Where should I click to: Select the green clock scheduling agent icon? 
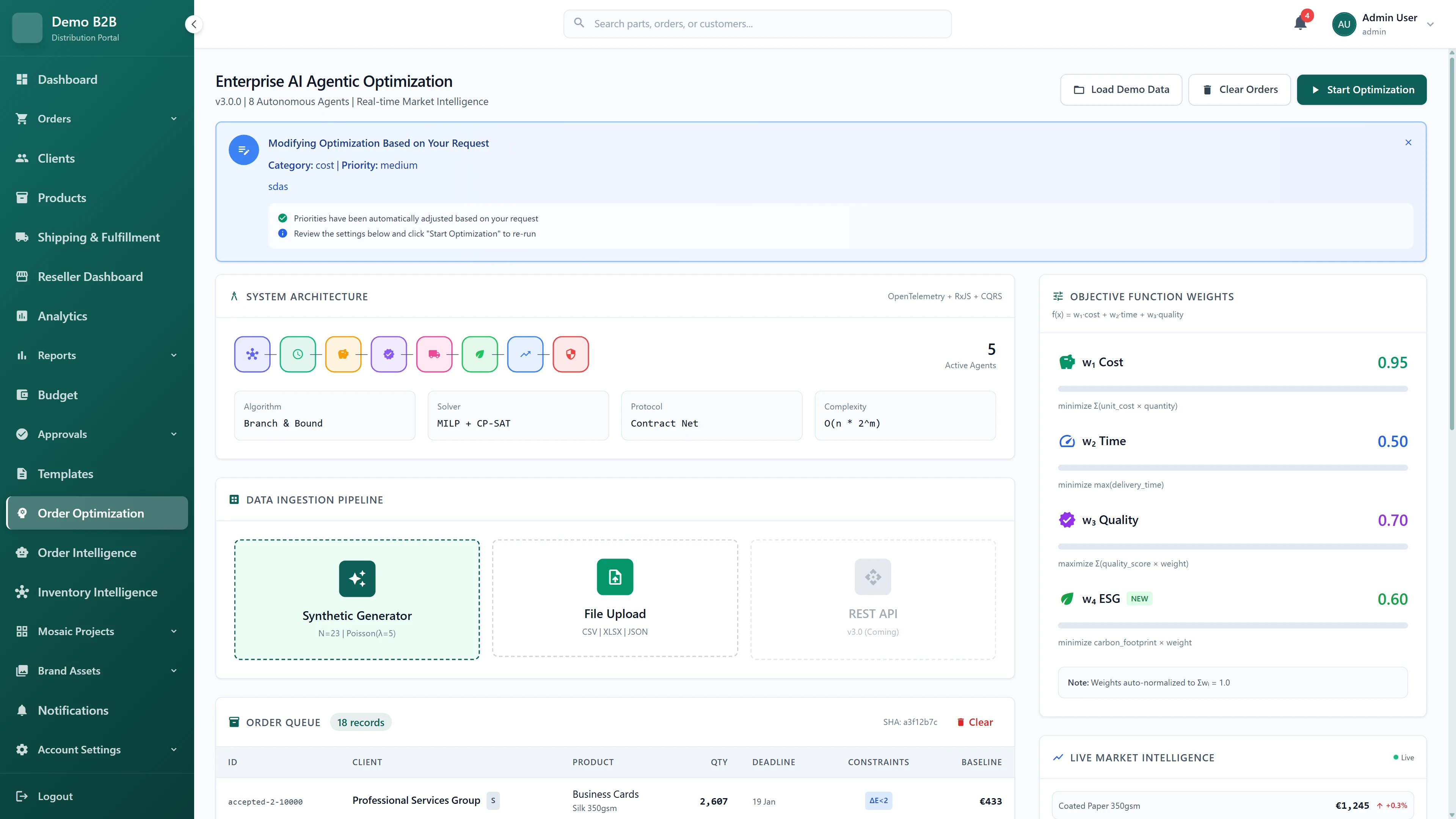[298, 355]
